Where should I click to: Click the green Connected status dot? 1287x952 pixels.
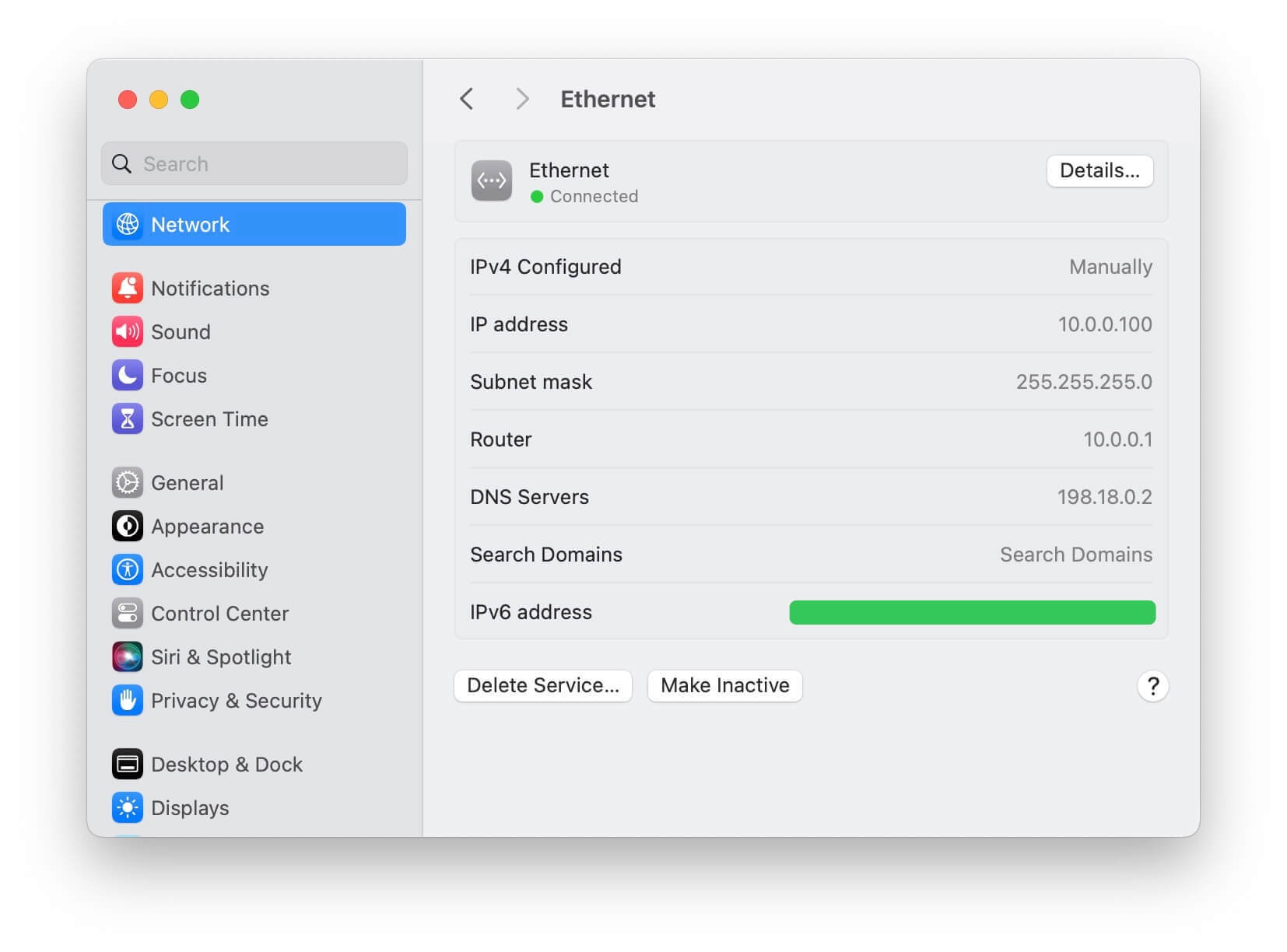536,197
